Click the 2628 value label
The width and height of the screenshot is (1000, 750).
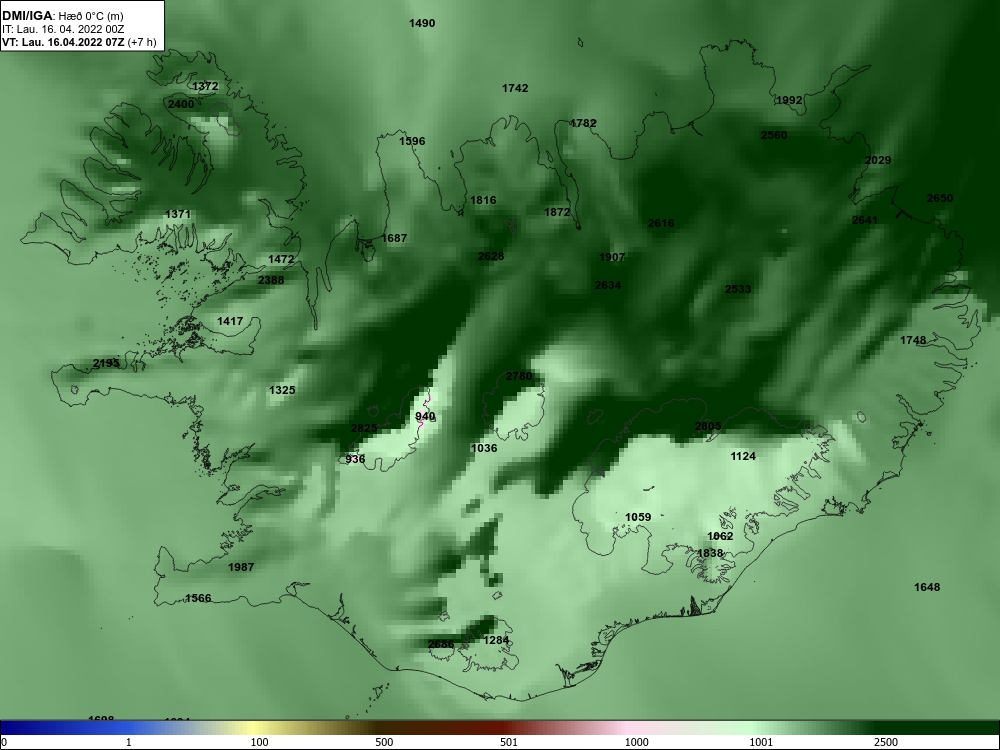(491, 256)
